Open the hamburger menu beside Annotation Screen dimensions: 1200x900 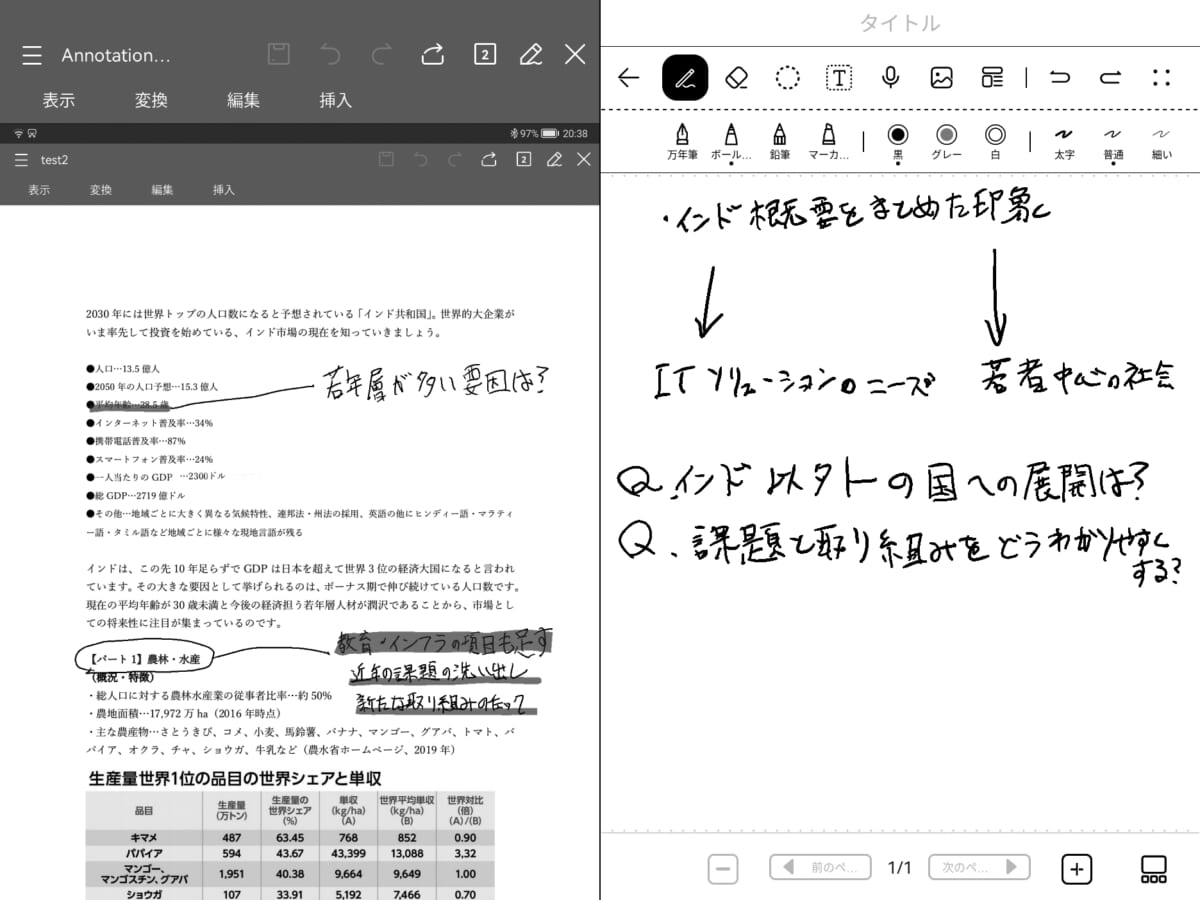click(x=32, y=55)
